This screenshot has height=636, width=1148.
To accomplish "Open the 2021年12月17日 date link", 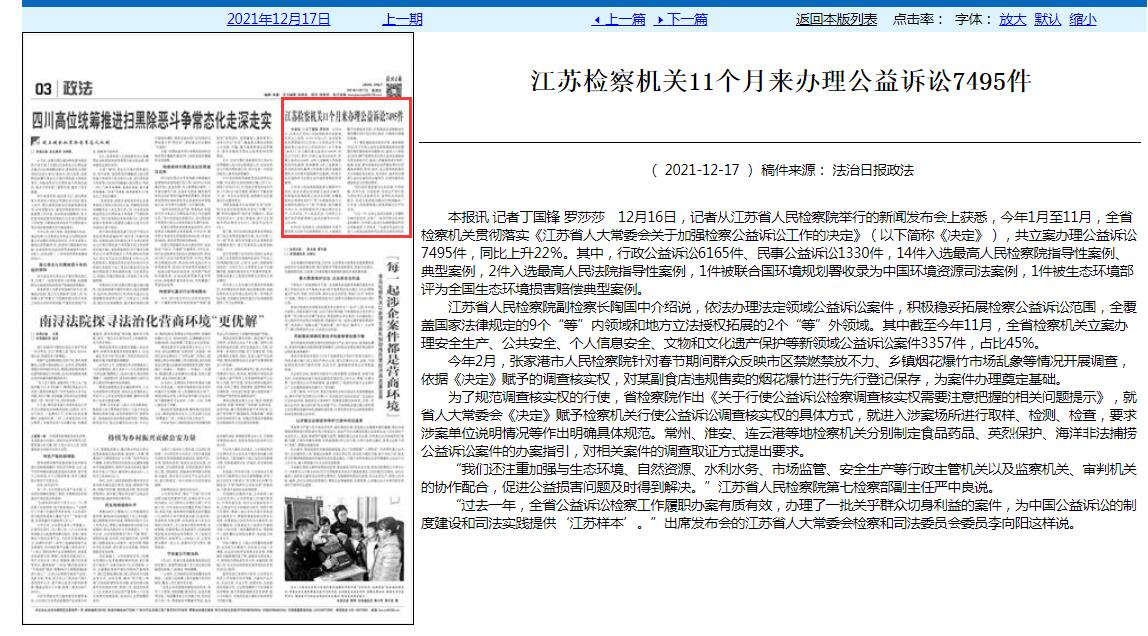I will 278,19.
